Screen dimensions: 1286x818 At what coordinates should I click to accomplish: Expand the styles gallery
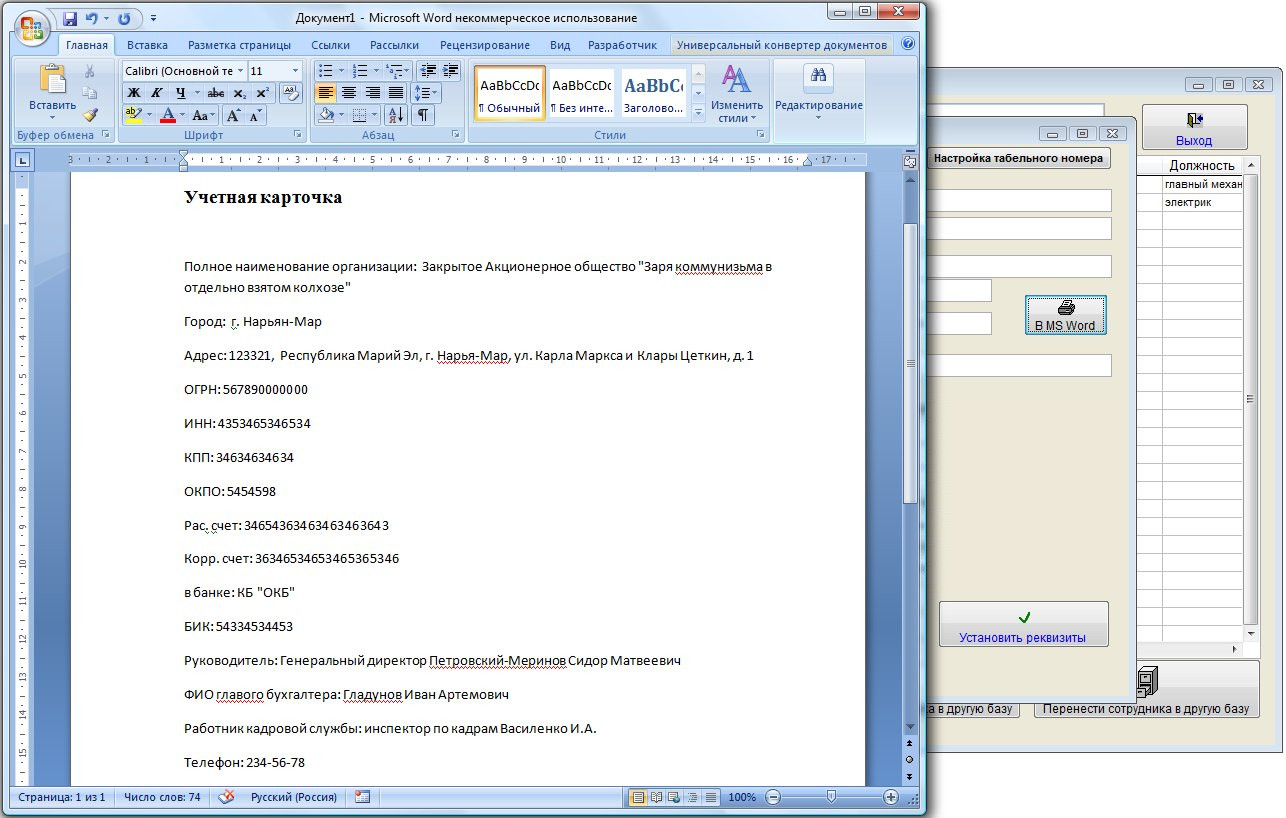(x=698, y=114)
